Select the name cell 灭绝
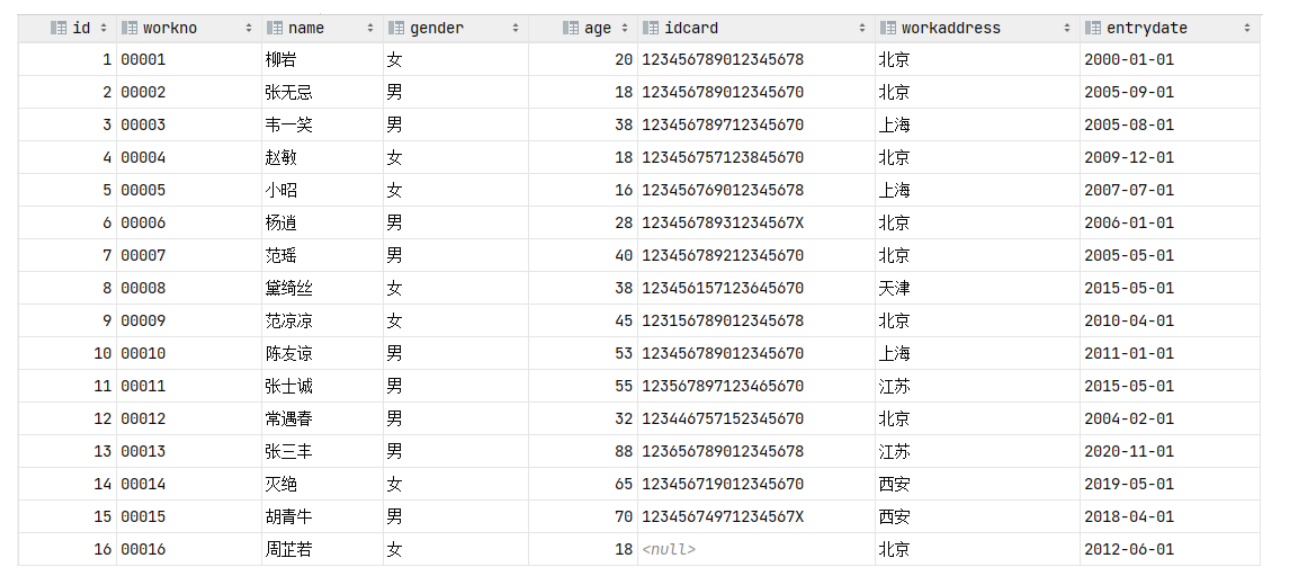Screen dimensions: 1301x583 tap(322, 484)
